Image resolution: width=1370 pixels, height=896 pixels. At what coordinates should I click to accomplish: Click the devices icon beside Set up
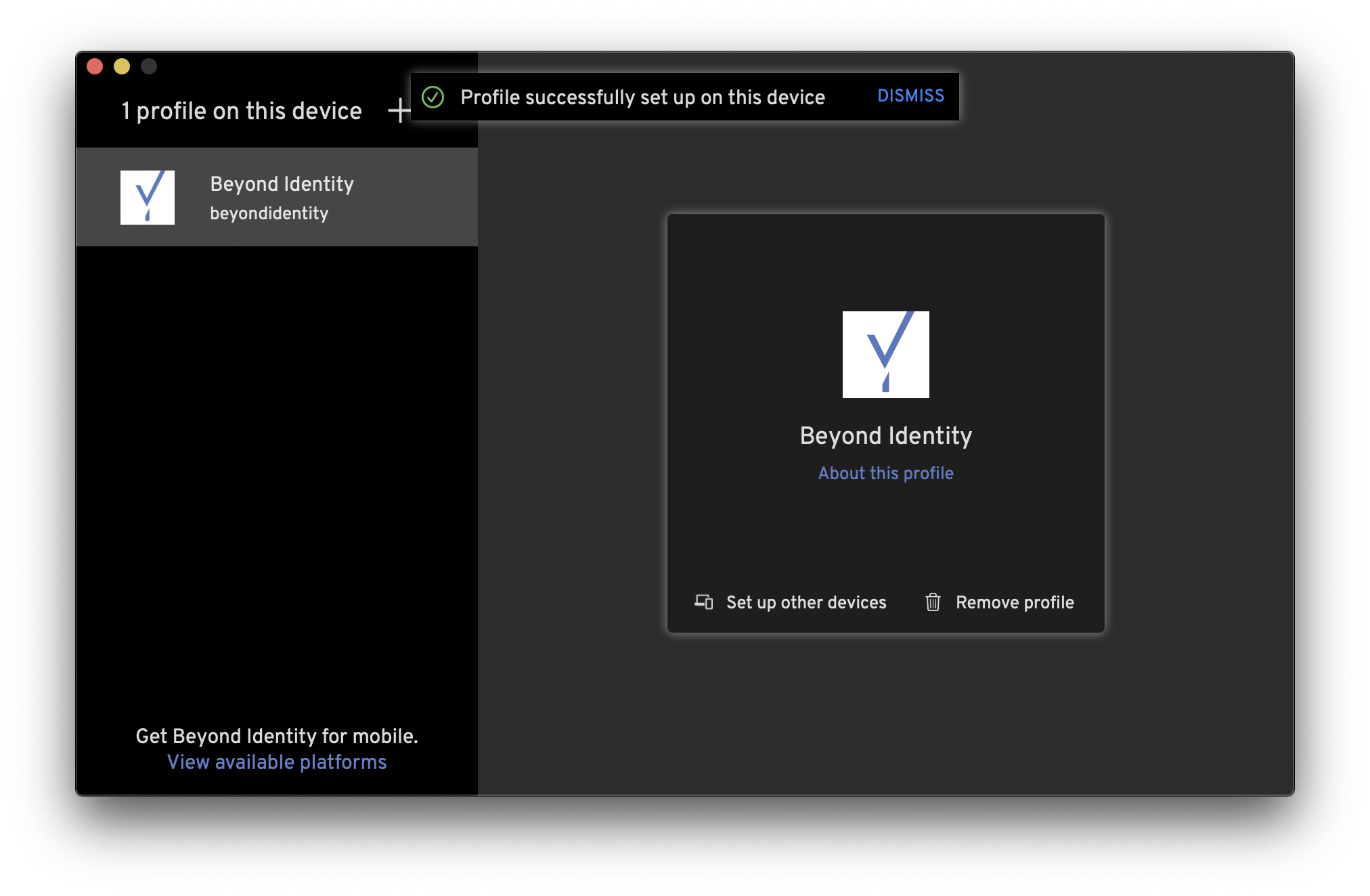(704, 602)
